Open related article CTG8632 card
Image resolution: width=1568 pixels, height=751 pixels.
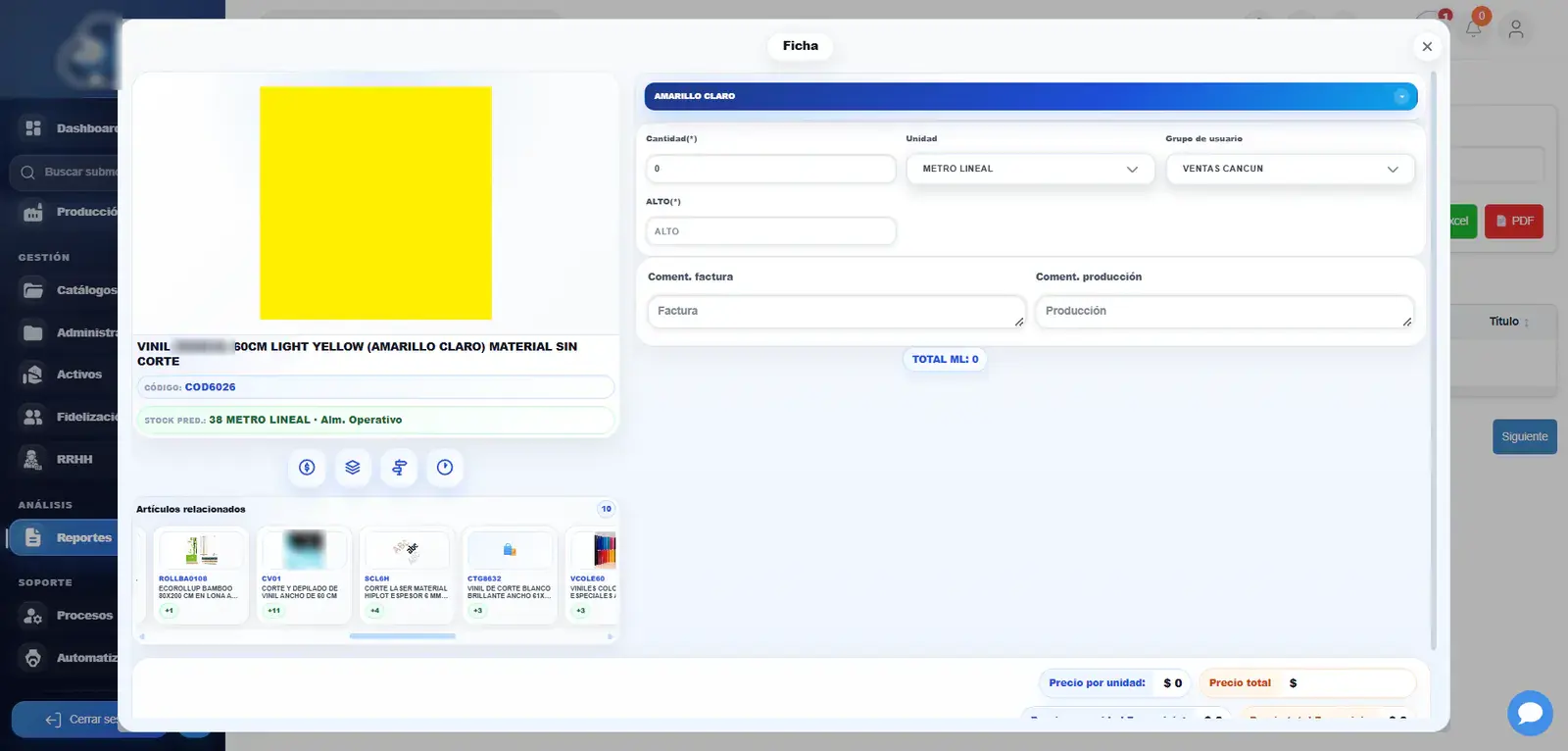[510, 576]
